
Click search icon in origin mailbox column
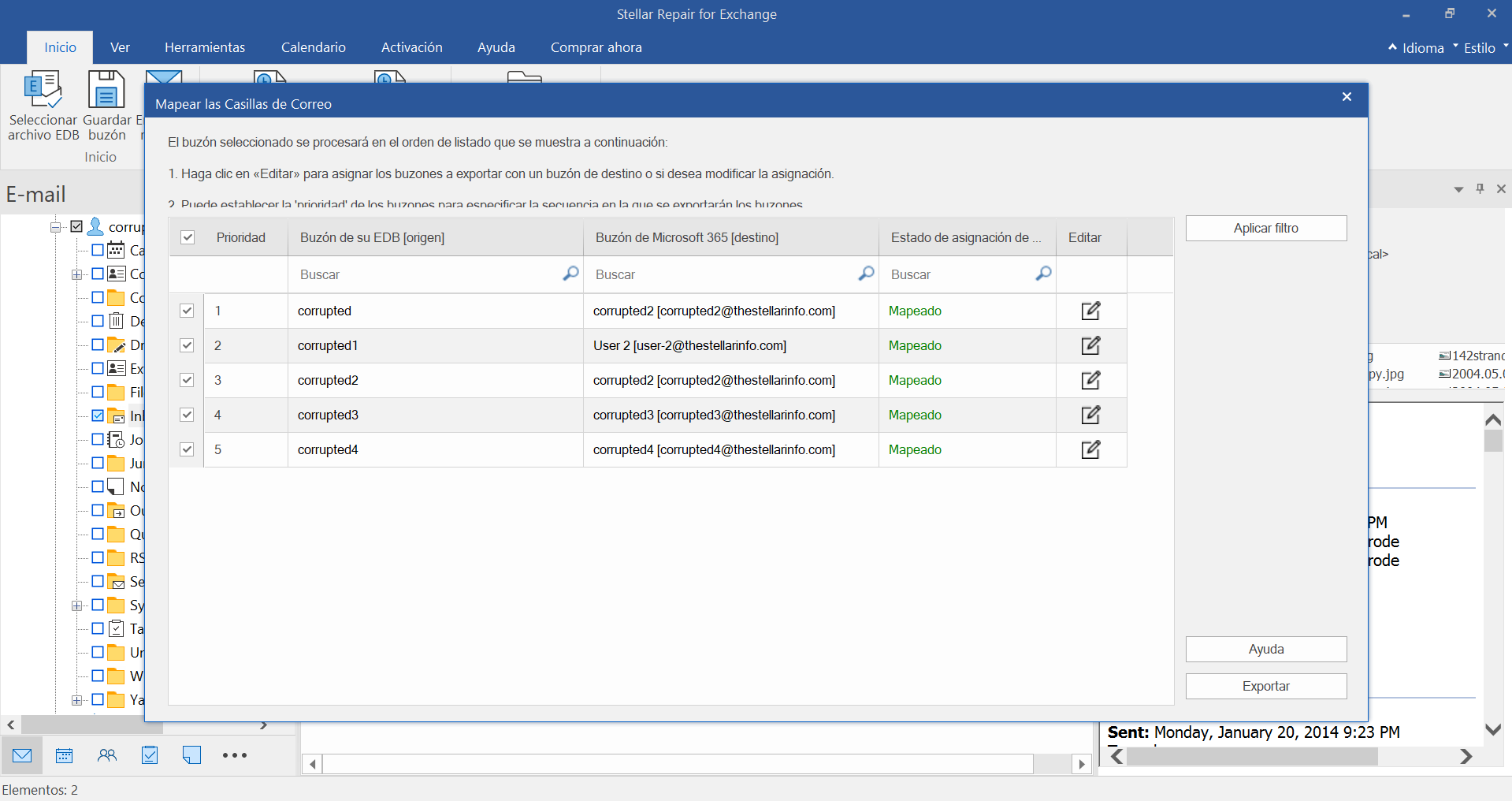tap(570, 274)
